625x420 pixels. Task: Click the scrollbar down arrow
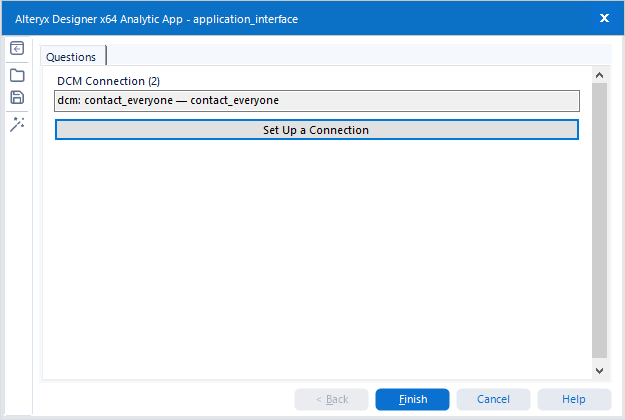pos(599,370)
